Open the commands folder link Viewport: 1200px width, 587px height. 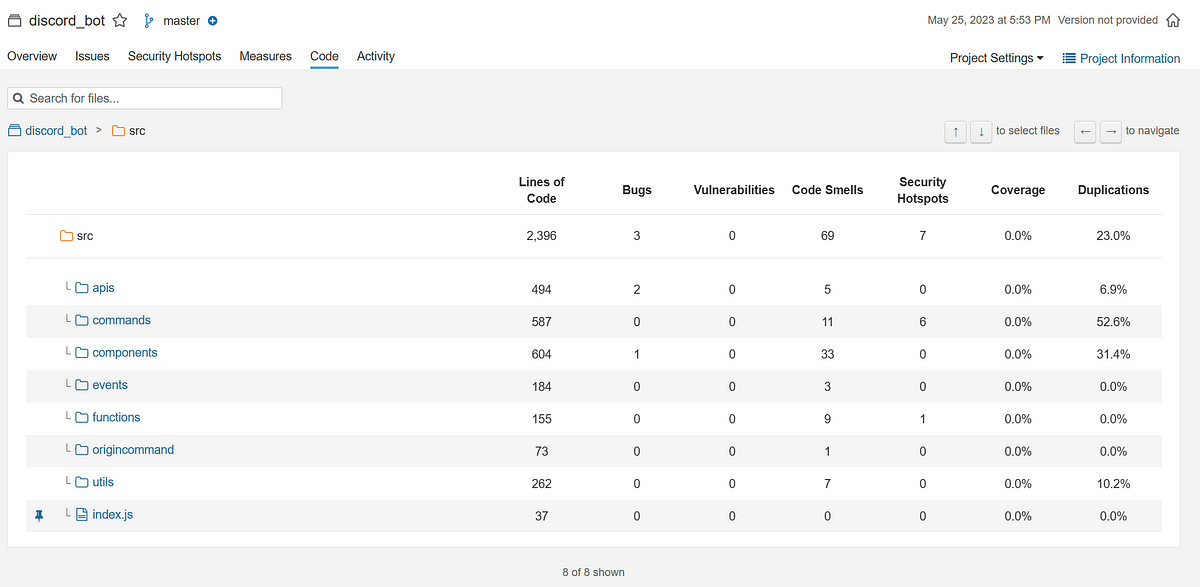(x=121, y=321)
